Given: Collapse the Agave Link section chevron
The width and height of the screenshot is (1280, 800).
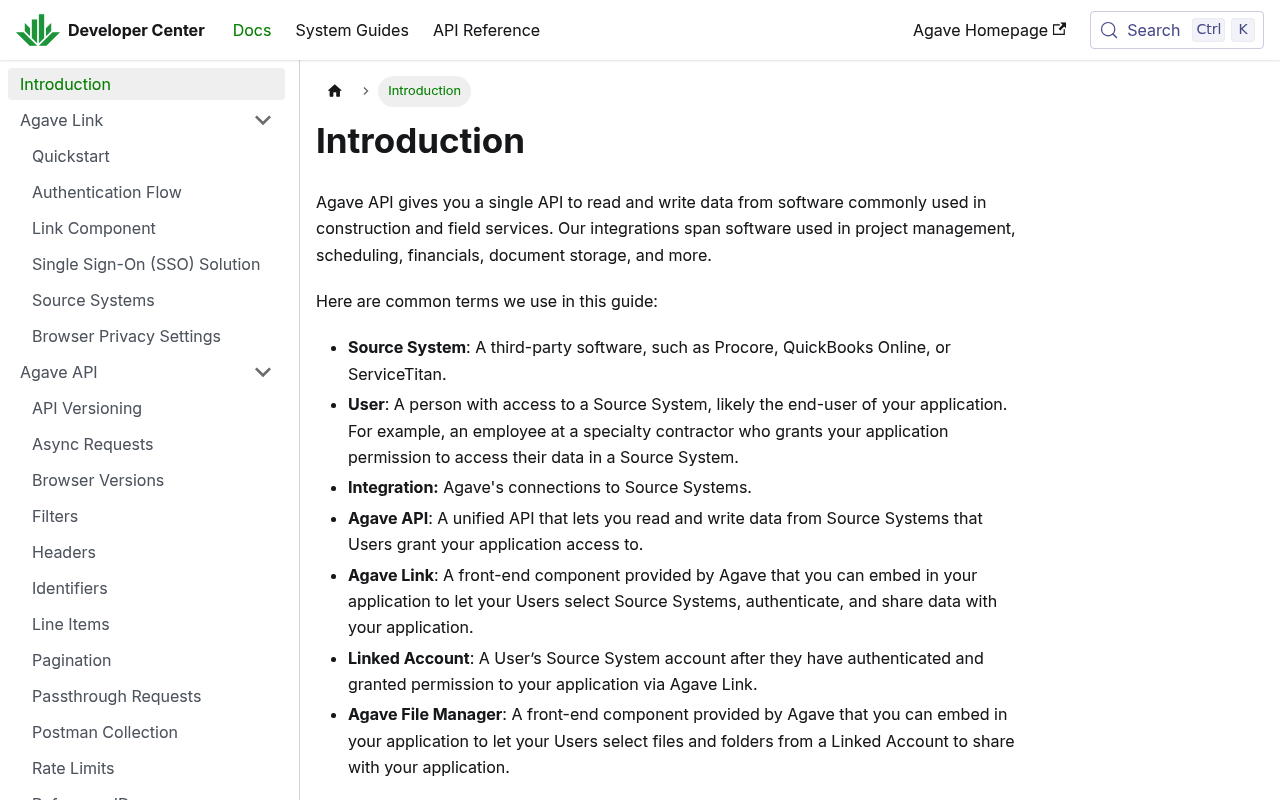Looking at the screenshot, I should 263,120.
